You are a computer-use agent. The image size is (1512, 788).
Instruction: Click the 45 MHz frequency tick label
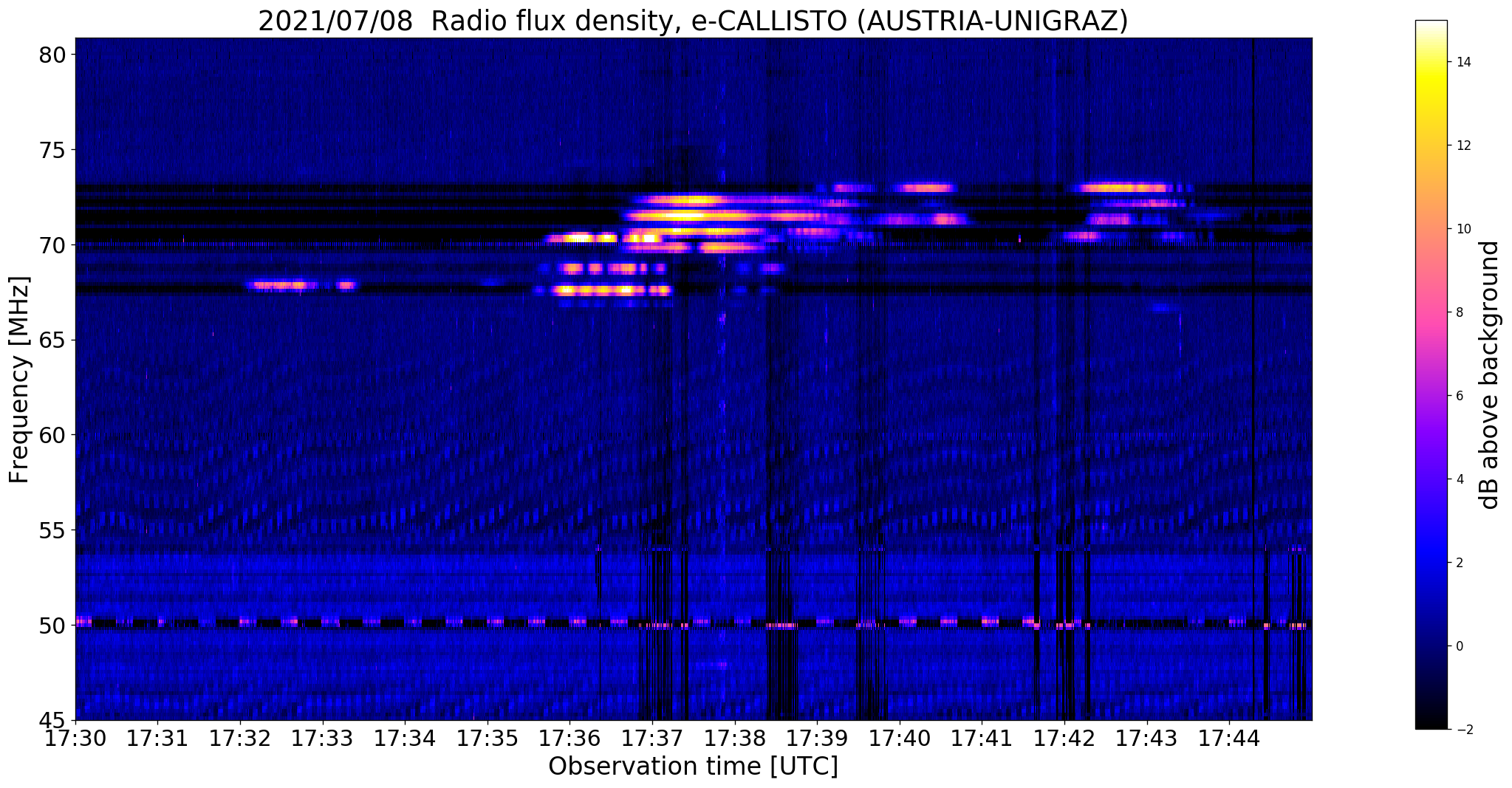tap(52, 720)
